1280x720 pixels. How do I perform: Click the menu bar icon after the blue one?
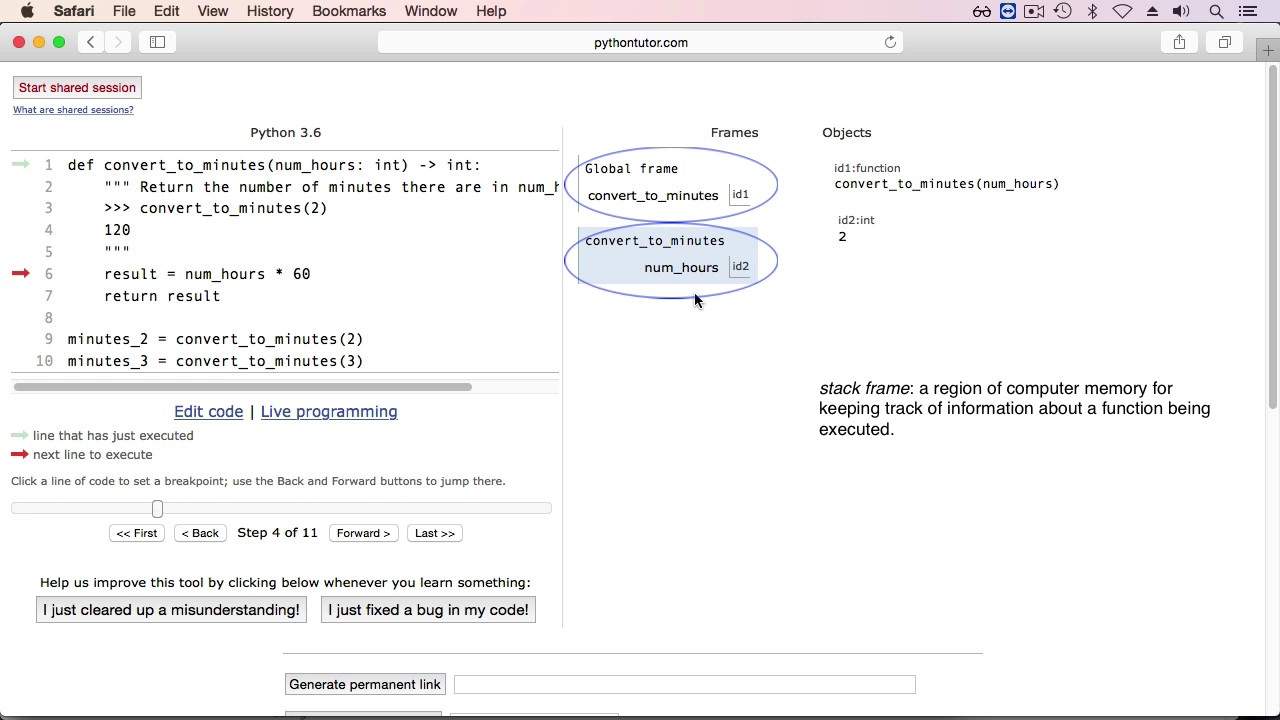click(1035, 11)
